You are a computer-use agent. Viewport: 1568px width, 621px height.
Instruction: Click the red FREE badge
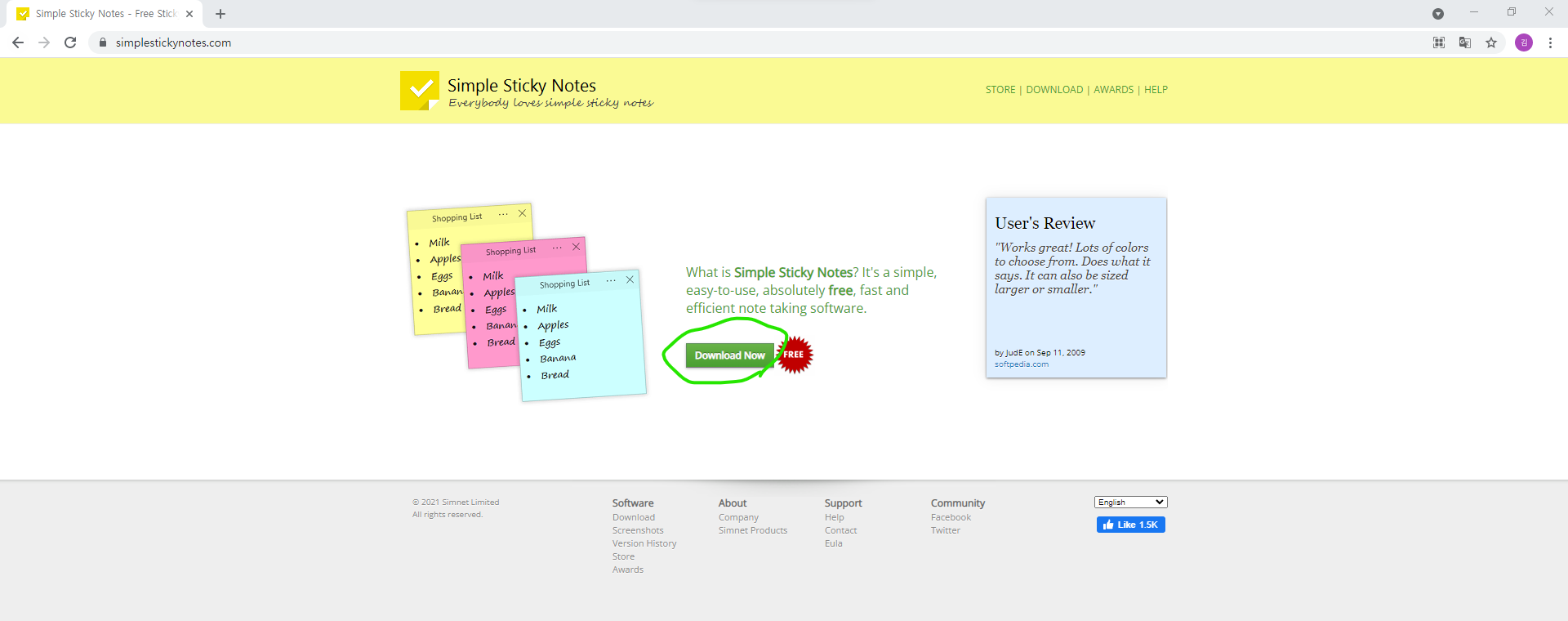coord(794,355)
